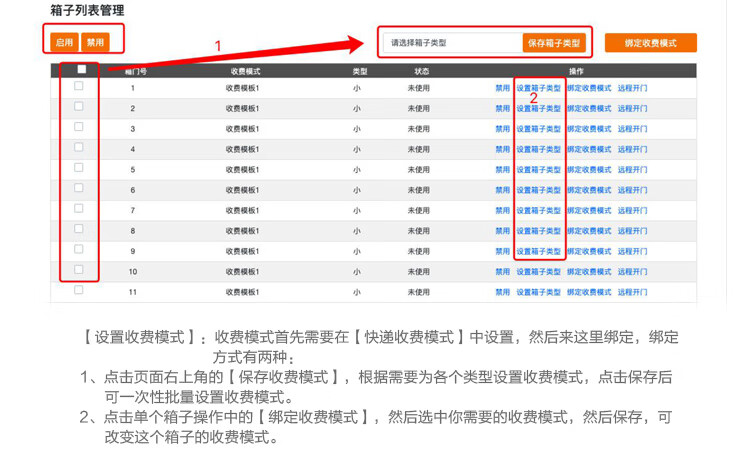Click the orange 禁用 button above the table
The height and width of the screenshot is (474, 750).
pos(95,43)
